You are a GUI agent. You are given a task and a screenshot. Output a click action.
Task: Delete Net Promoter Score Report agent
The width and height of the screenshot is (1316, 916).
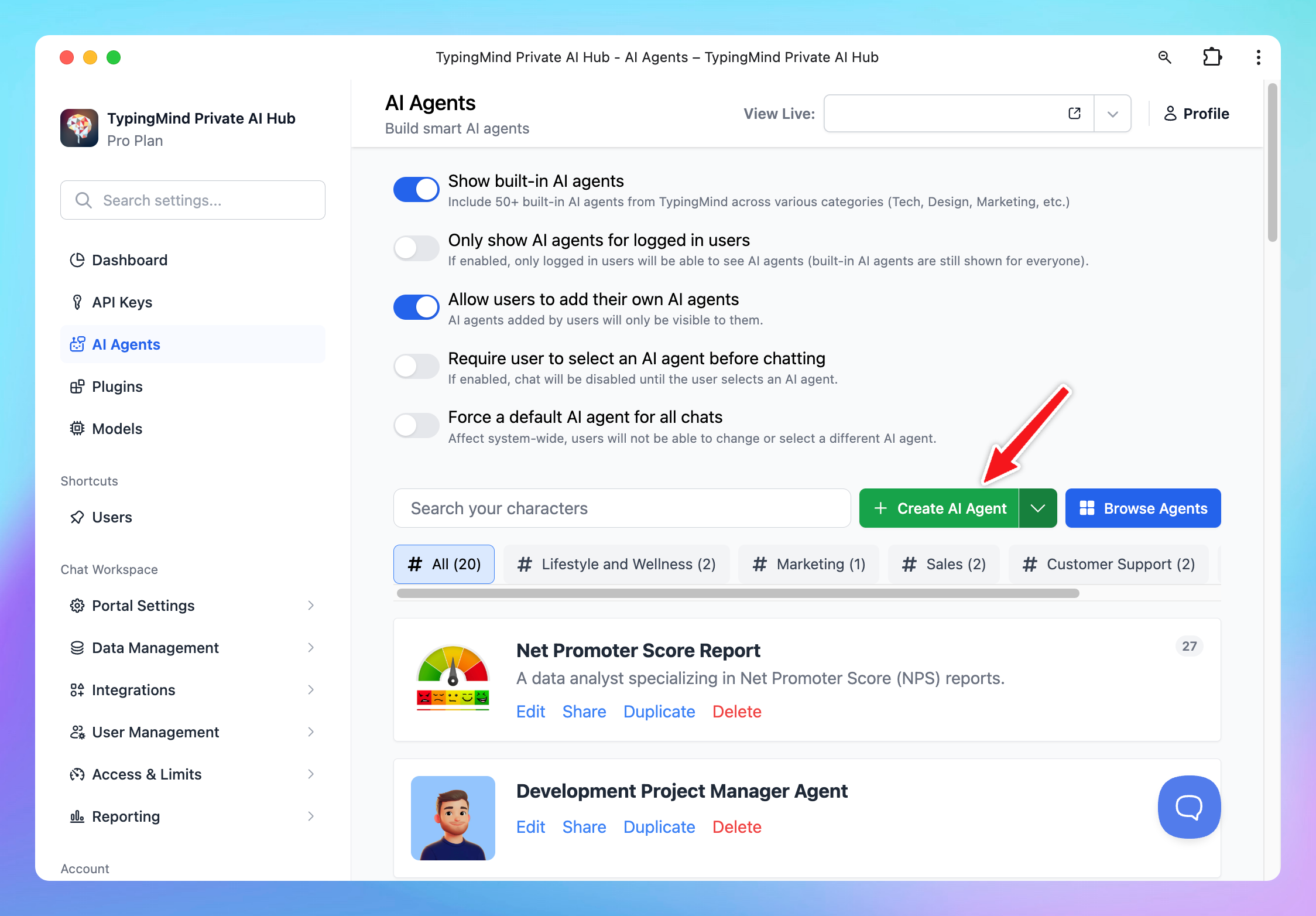[x=736, y=712]
